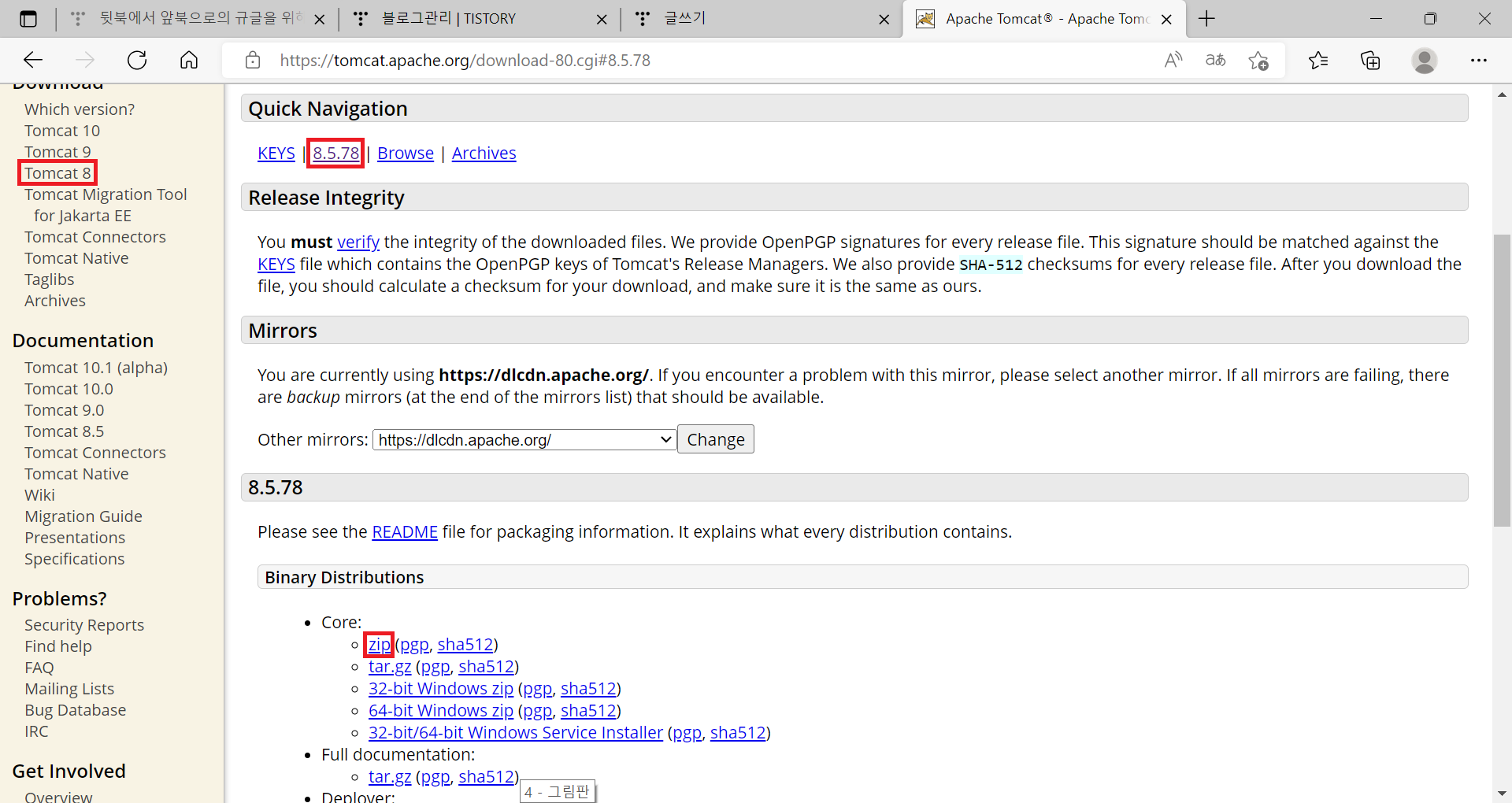Switch to the 글쓰기 tab
This screenshot has height=803, width=1512.
(x=761, y=19)
